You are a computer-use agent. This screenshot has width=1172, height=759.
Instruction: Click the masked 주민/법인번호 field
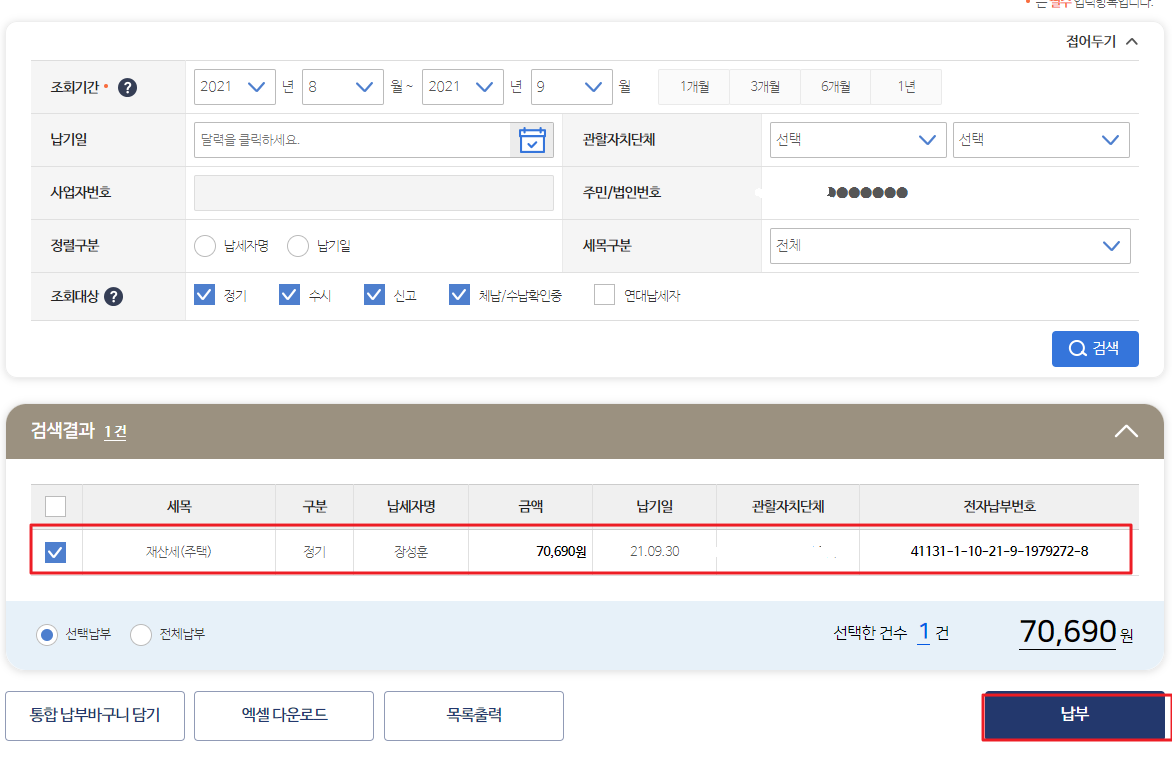tap(867, 193)
